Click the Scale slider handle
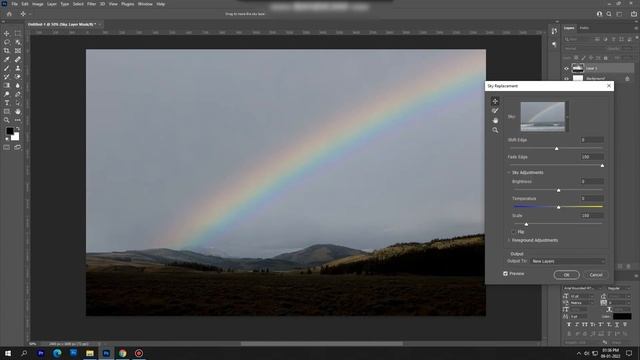640x360 pixels. (x=526, y=224)
